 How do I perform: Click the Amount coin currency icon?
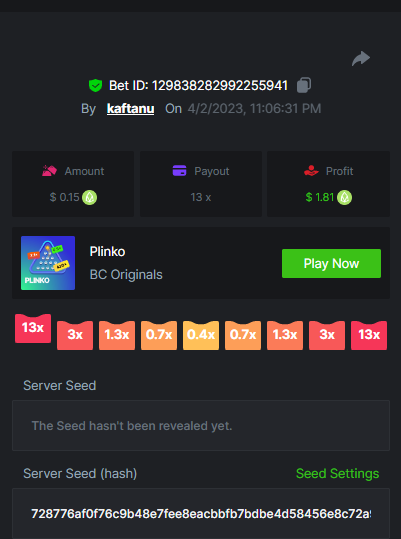pos(89,197)
